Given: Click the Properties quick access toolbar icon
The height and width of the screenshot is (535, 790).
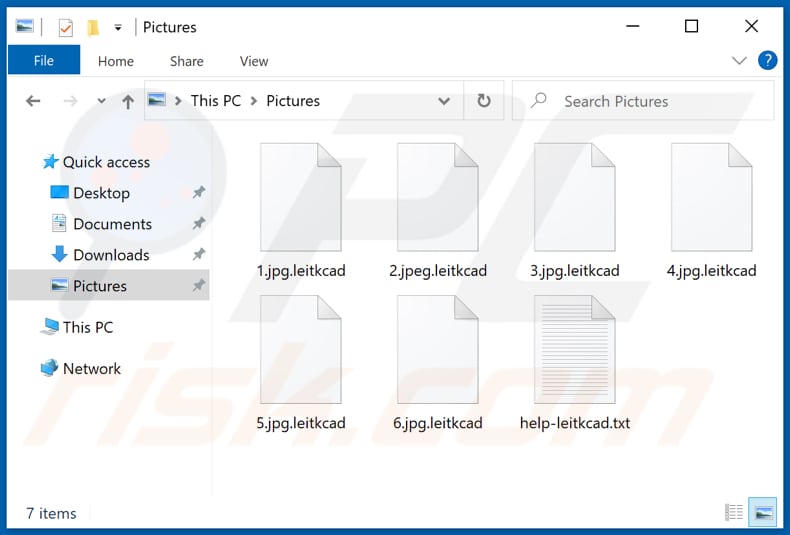Looking at the screenshot, I should pos(67,27).
